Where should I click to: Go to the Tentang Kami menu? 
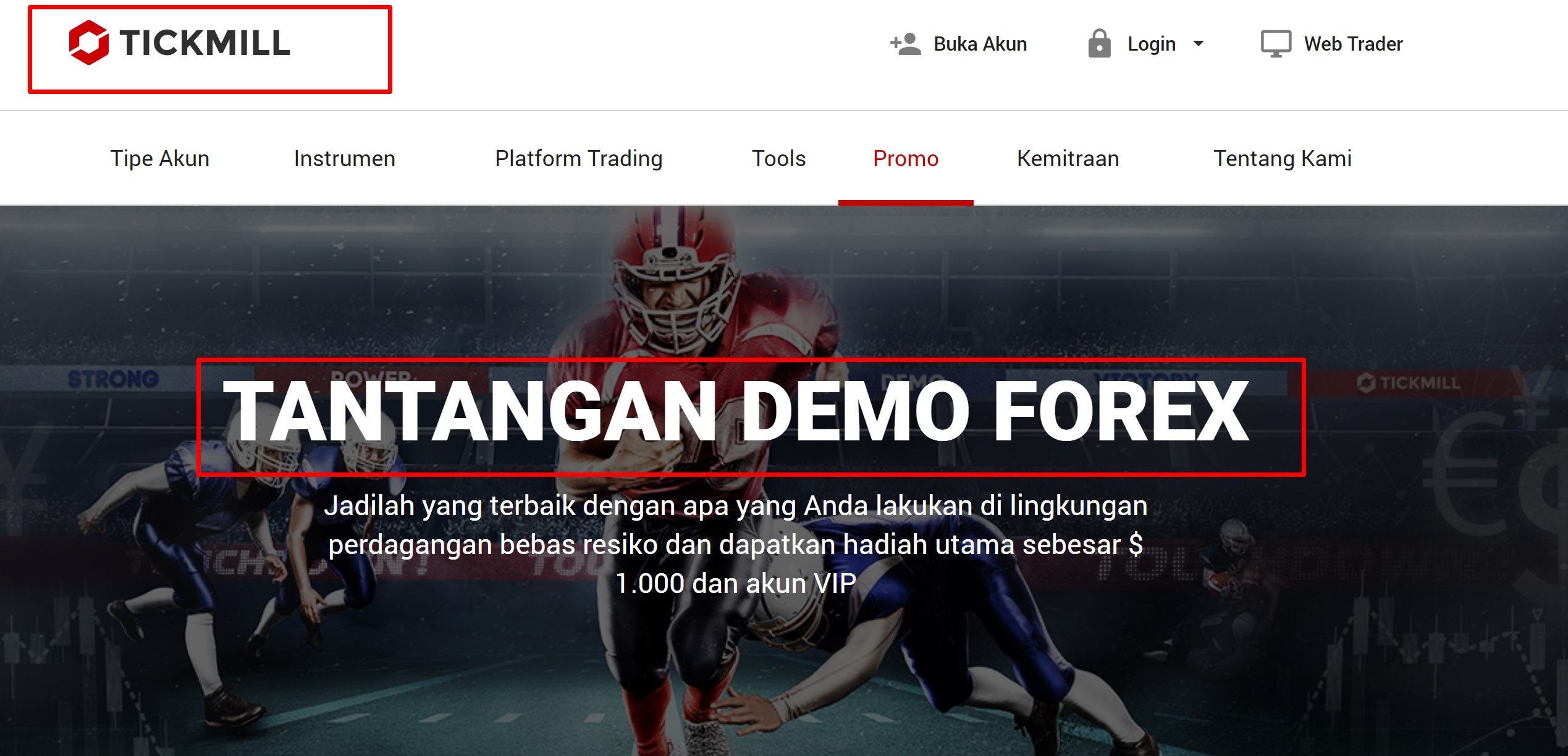point(1283,159)
